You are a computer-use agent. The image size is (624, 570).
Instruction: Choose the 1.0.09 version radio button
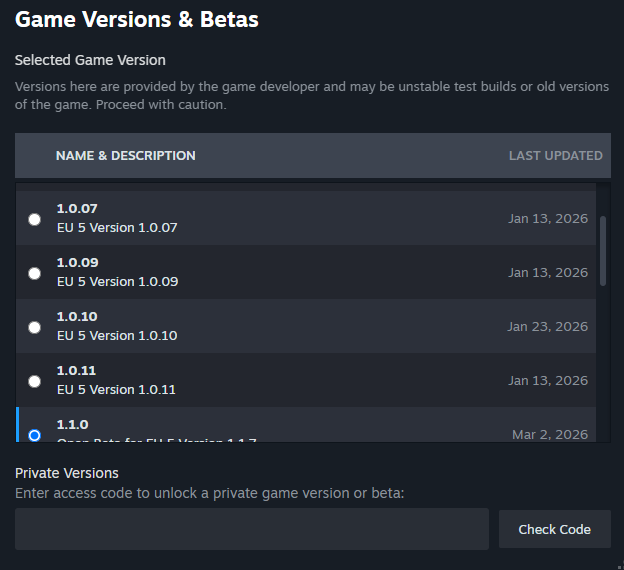35,273
